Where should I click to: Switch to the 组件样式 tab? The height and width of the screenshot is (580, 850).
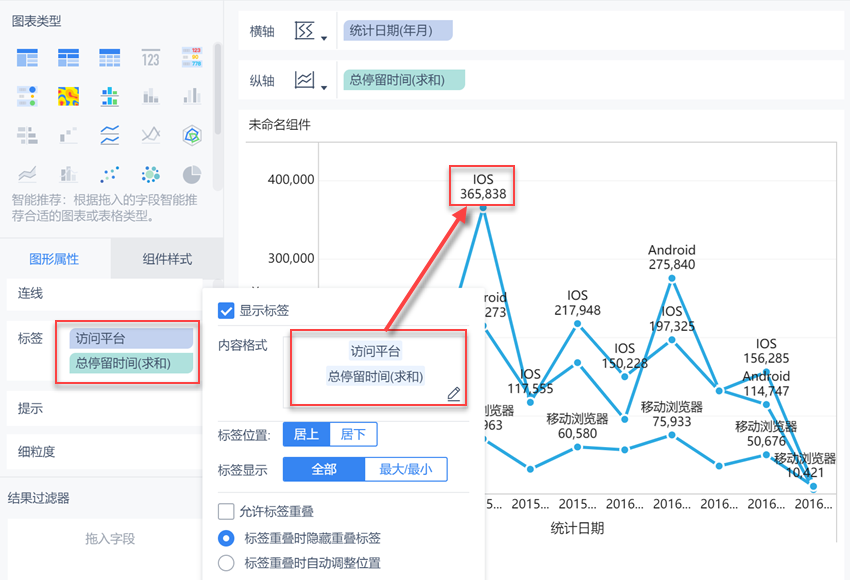pos(167,259)
